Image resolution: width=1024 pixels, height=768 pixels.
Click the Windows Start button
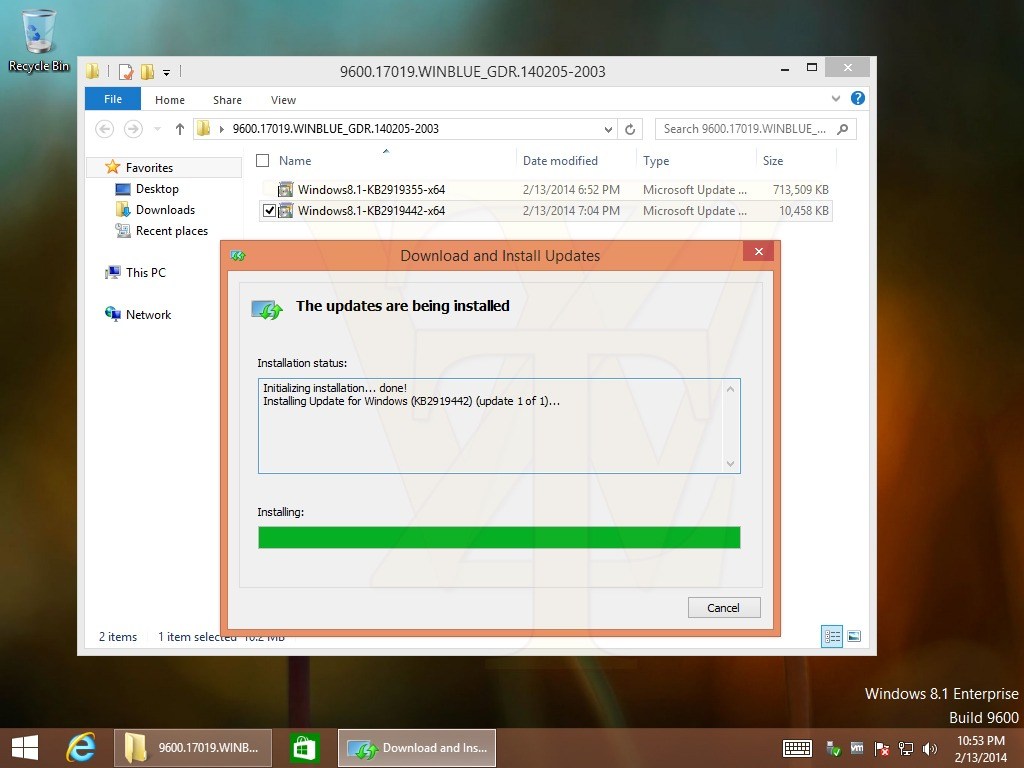[25, 748]
